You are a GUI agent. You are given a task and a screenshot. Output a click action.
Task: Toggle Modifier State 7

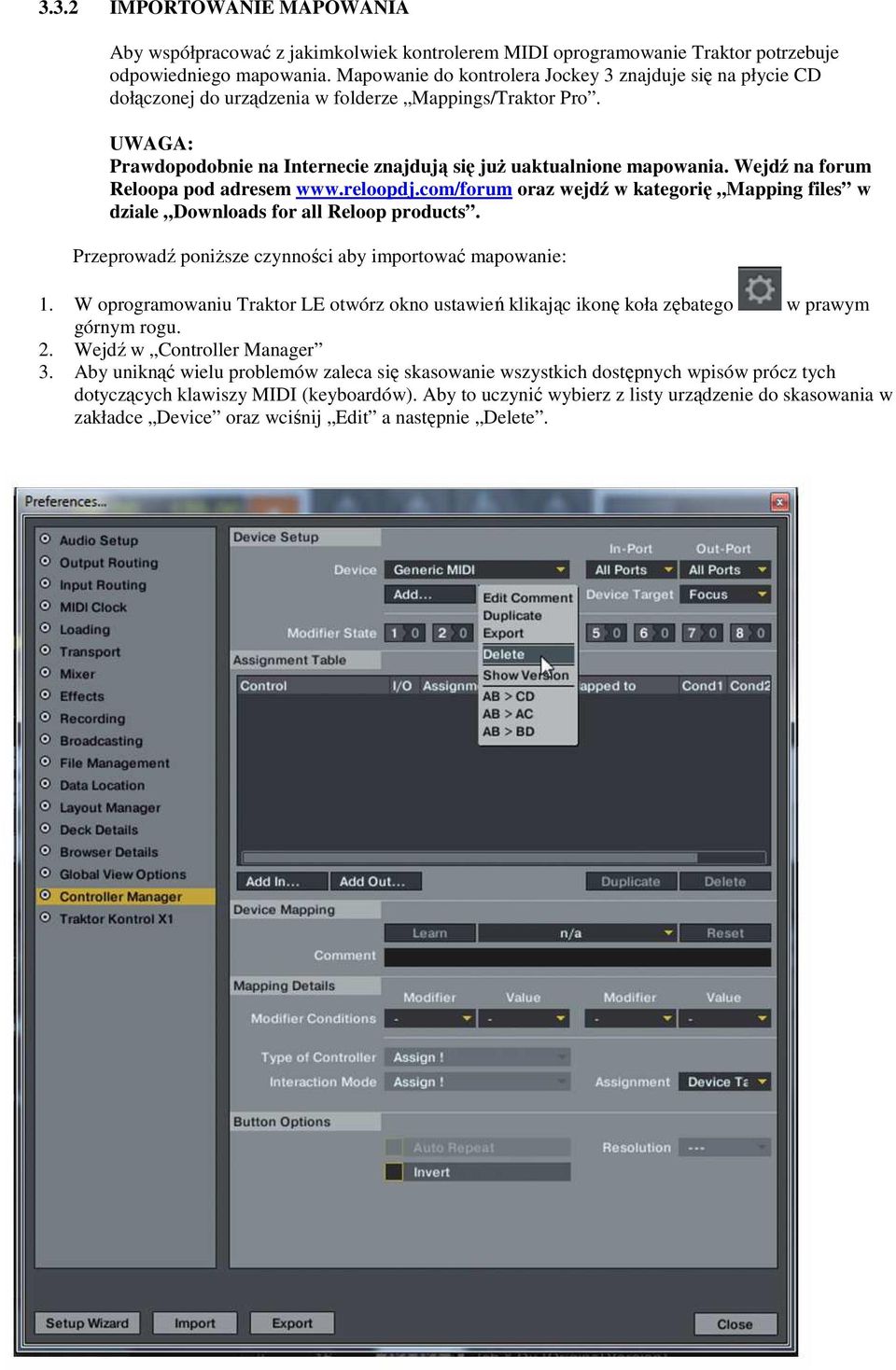(702, 633)
